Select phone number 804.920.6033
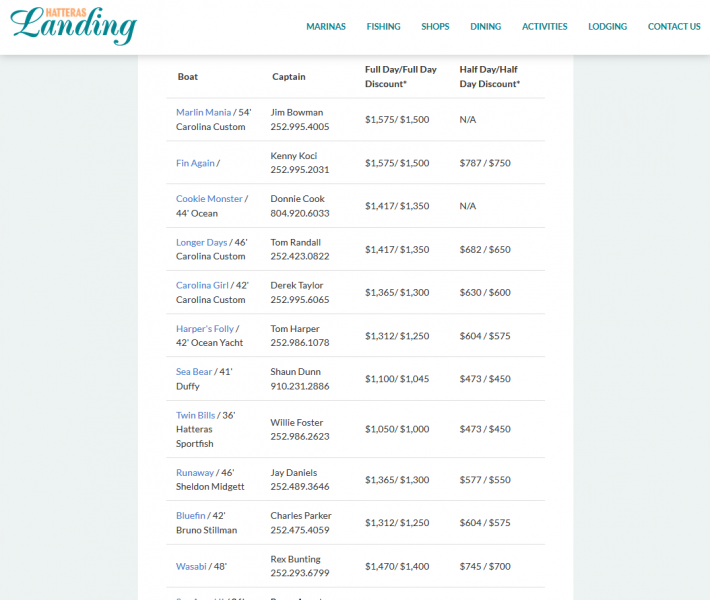This screenshot has width=710, height=600. click(x=300, y=213)
